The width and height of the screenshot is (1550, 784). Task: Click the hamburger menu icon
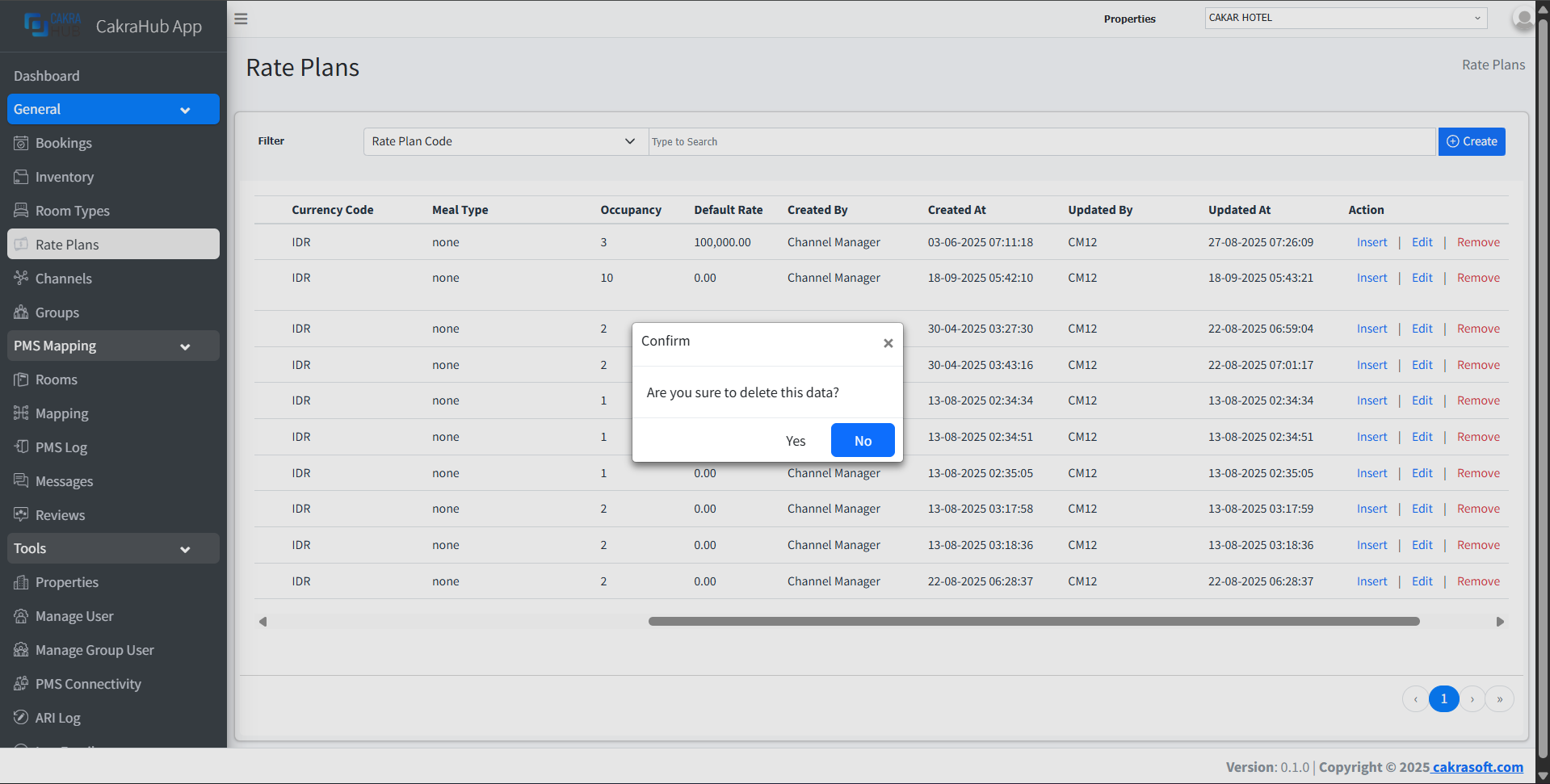[x=241, y=19]
